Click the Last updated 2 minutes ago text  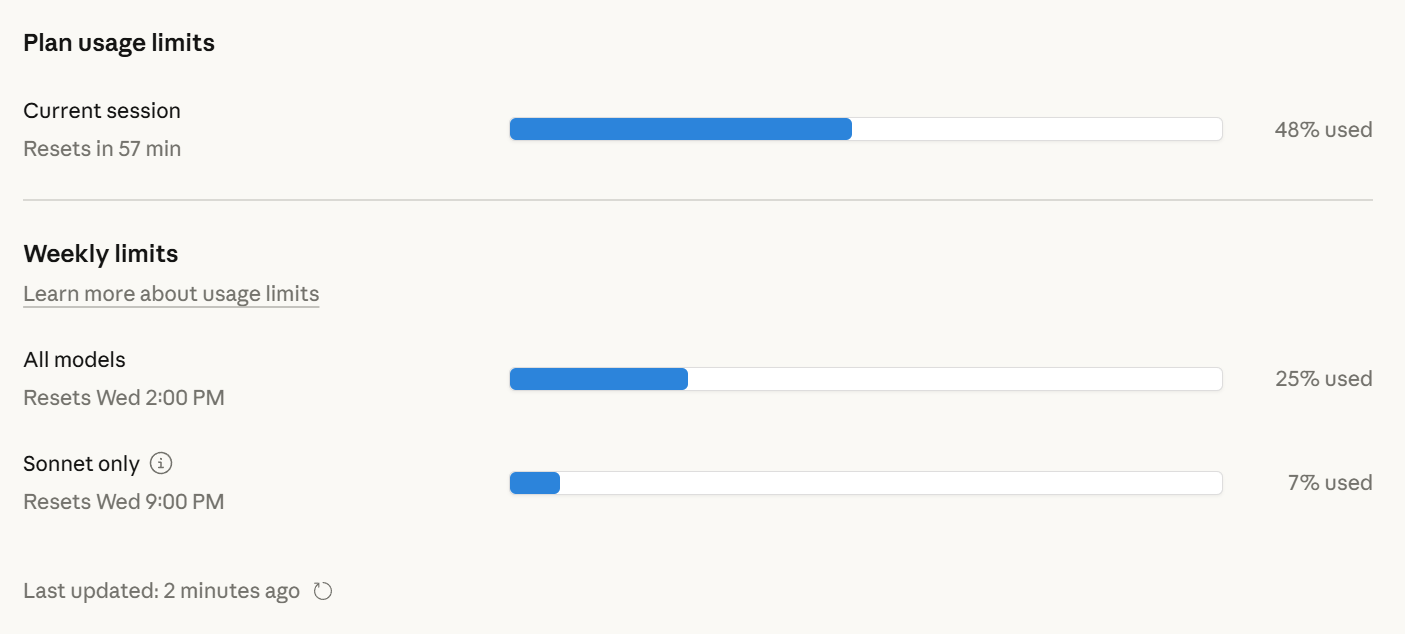point(161,591)
